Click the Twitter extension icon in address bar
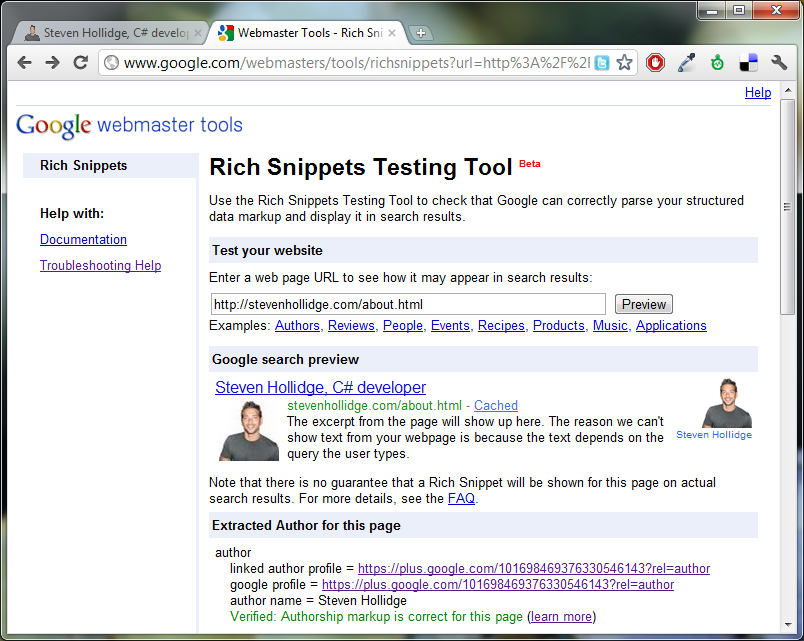Screen dimensions: 804x641 point(602,63)
